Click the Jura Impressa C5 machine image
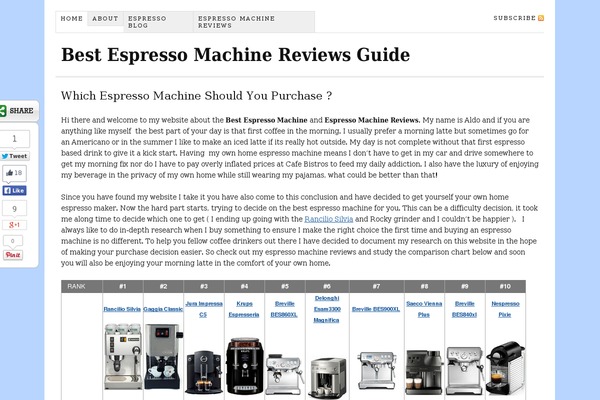600x400 pixels. pos(204,372)
